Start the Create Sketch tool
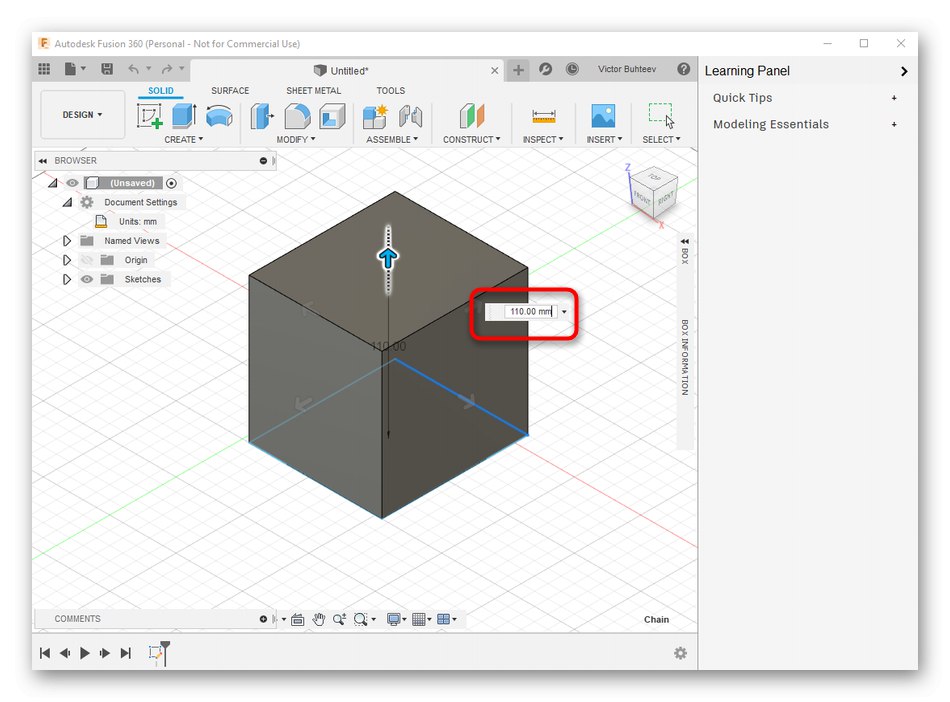Viewport: 950px width, 702px height. pyautogui.click(x=150, y=116)
